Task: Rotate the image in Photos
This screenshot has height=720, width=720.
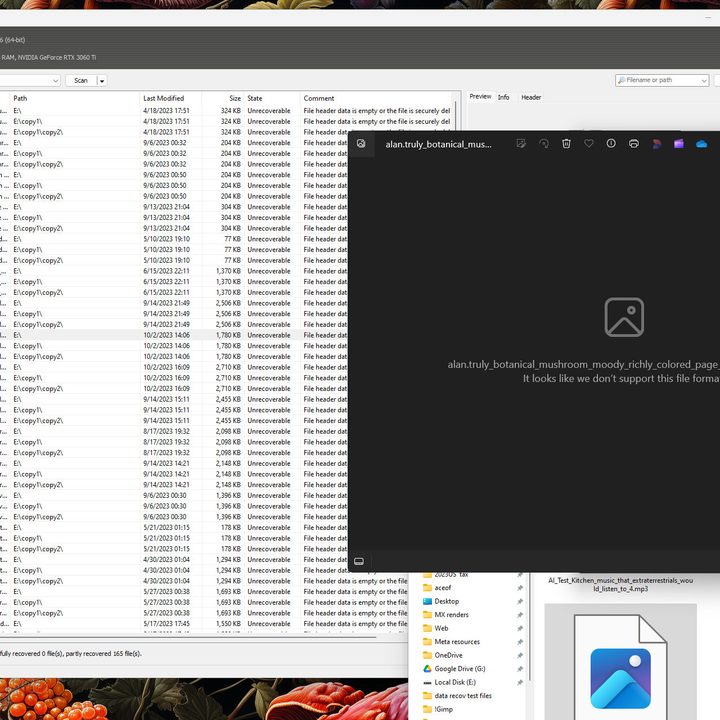Action: click(x=544, y=144)
